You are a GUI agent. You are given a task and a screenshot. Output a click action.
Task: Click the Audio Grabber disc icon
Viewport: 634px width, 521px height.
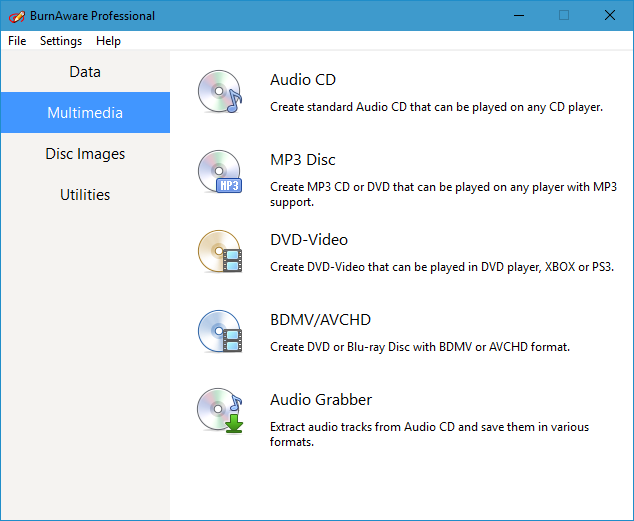click(220, 411)
